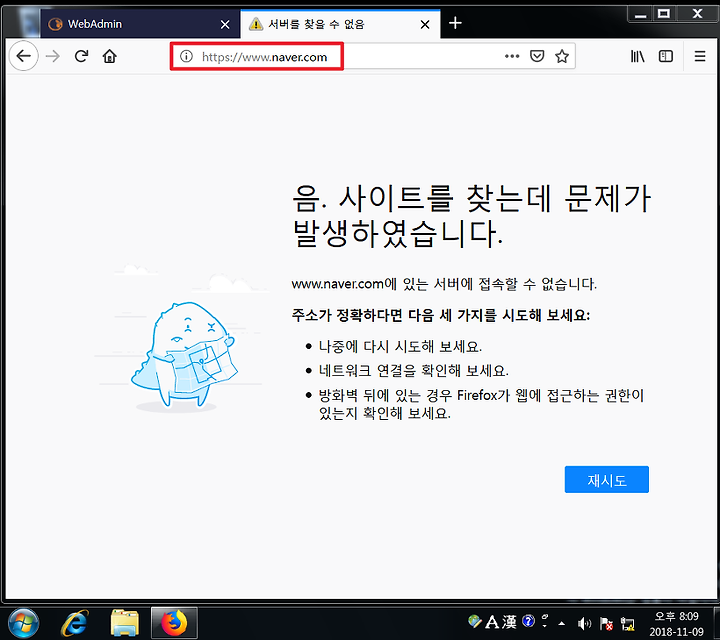
Task: Click the taskbar clock showing 오후 8:09
Action: click(676, 623)
